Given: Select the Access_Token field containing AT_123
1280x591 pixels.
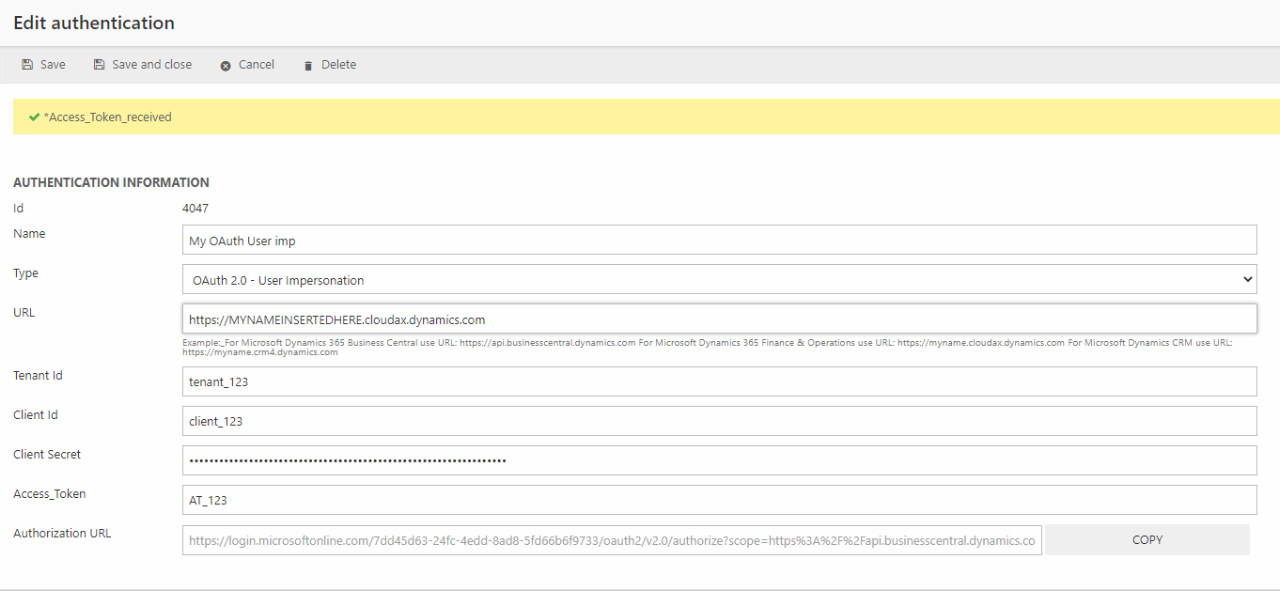Looking at the screenshot, I should [718, 500].
